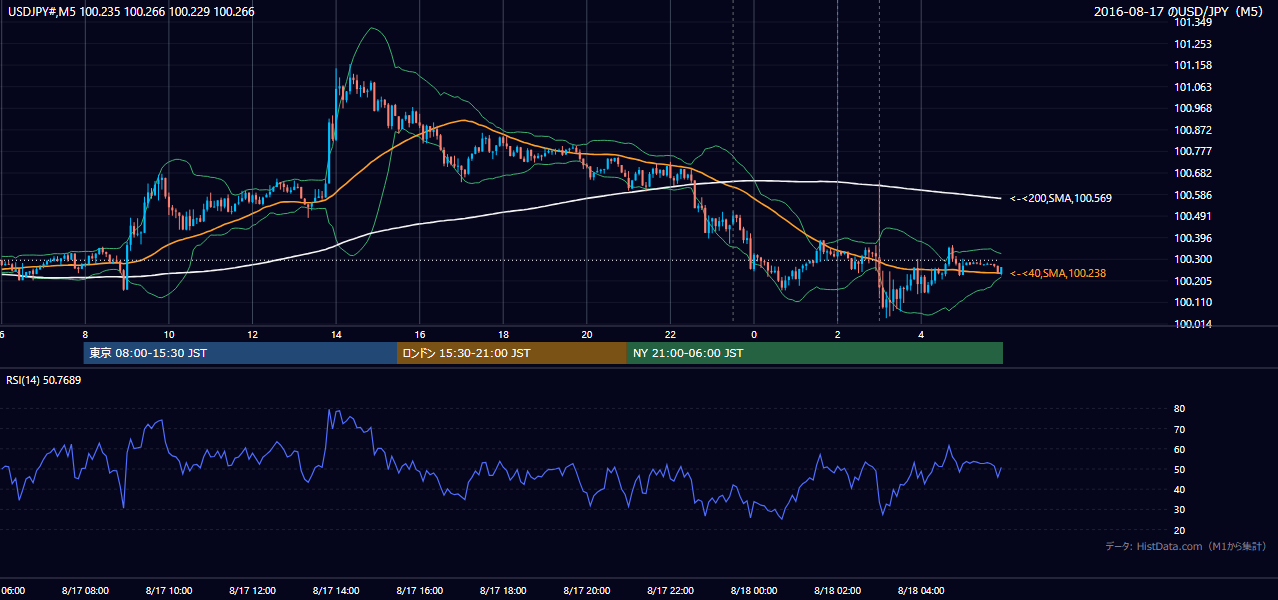The width and height of the screenshot is (1278, 600).
Task: Click the 100.110 price axis label
Action: [1192, 303]
